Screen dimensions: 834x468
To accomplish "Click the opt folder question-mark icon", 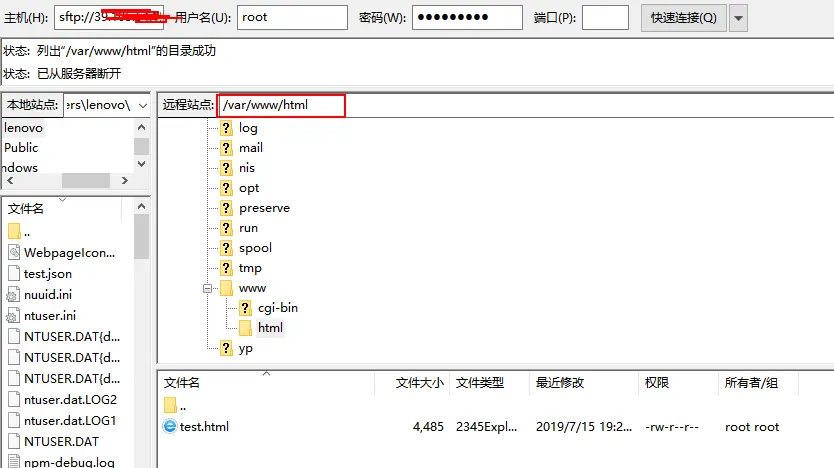I will 227,188.
